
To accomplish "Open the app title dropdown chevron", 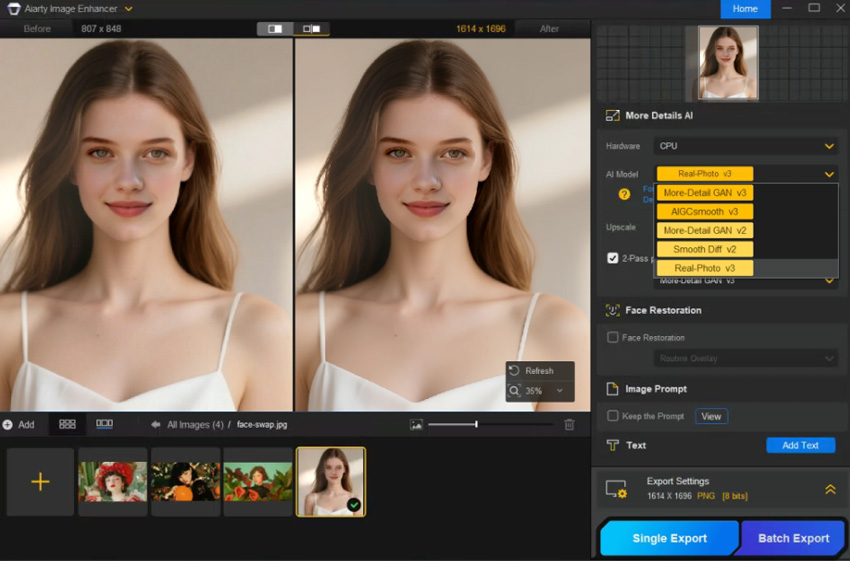I will coord(128,9).
